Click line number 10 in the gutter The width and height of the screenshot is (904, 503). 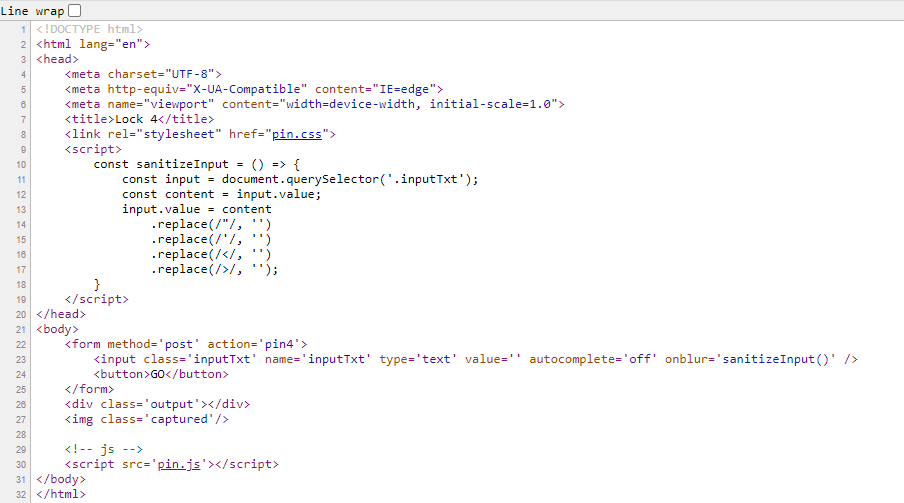tap(22, 165)
